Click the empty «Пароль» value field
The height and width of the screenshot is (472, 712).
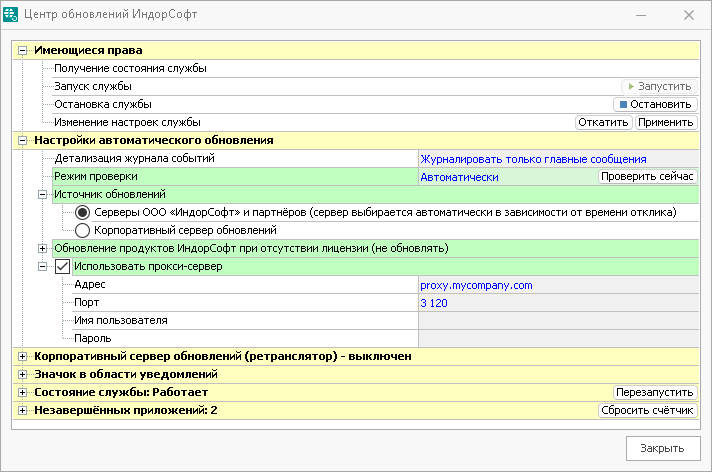tap(558, 338)
